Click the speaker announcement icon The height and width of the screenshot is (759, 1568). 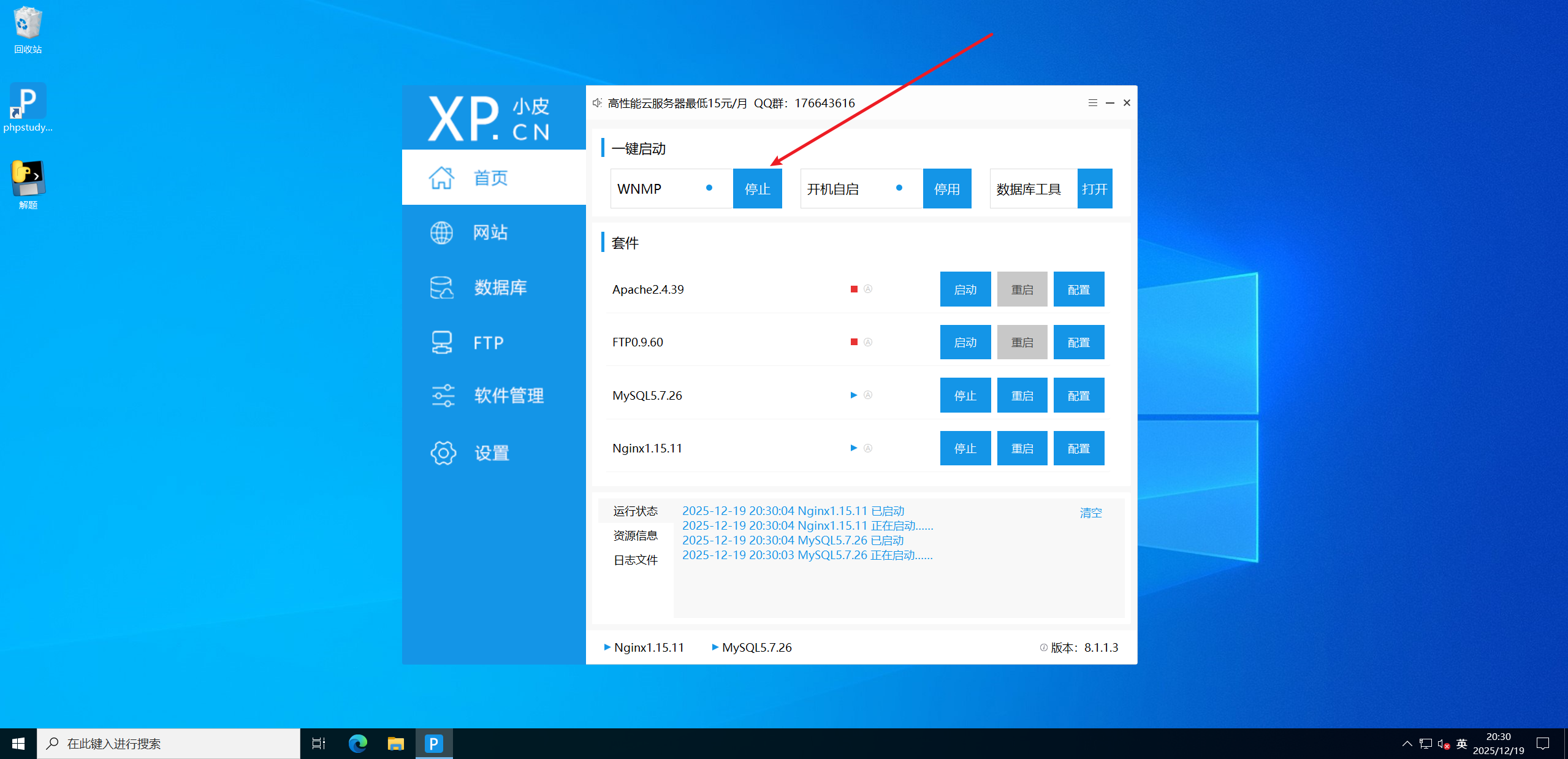(597, 103)
